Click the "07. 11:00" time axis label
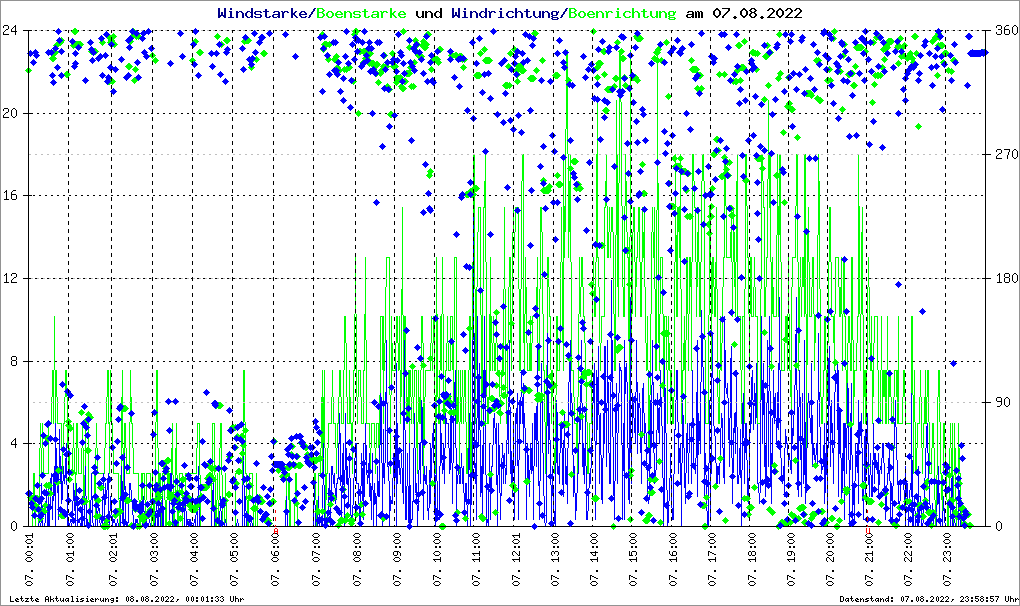The image size is (1020, 606). click(x=476, y=560)
